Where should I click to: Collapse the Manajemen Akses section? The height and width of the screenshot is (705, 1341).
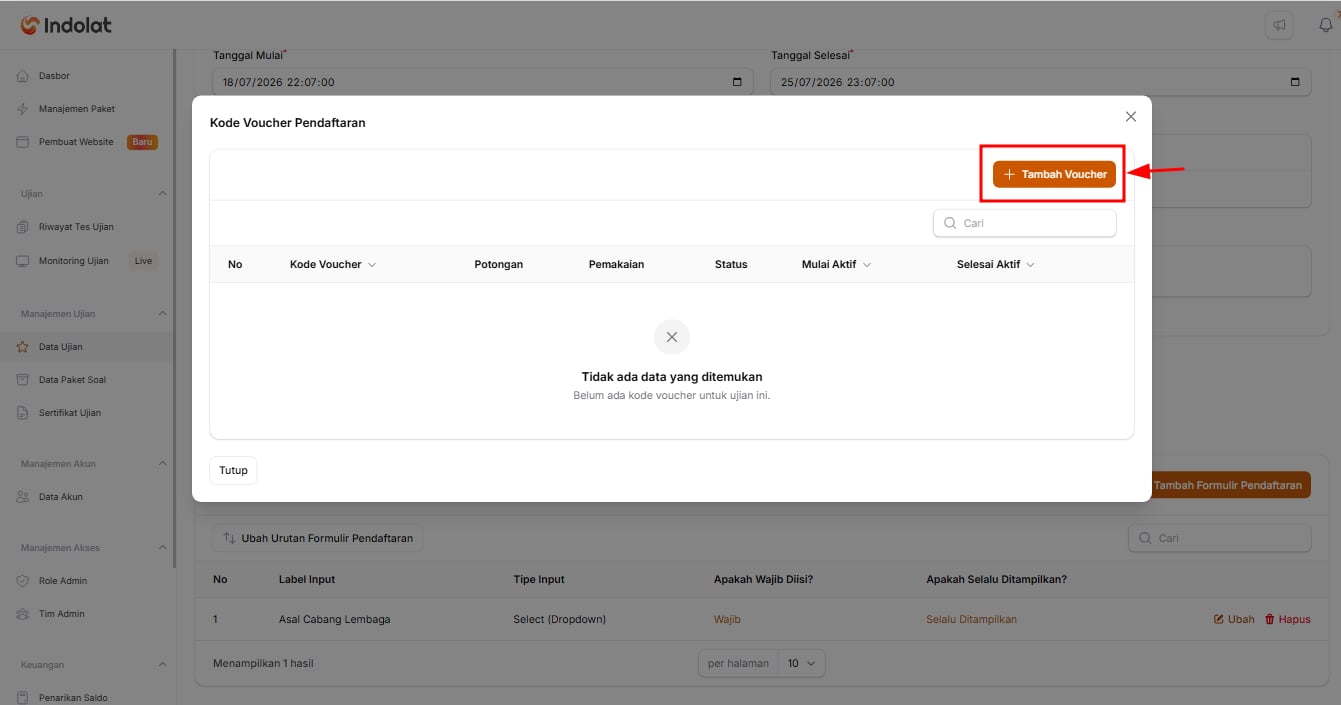pos(163,548)
